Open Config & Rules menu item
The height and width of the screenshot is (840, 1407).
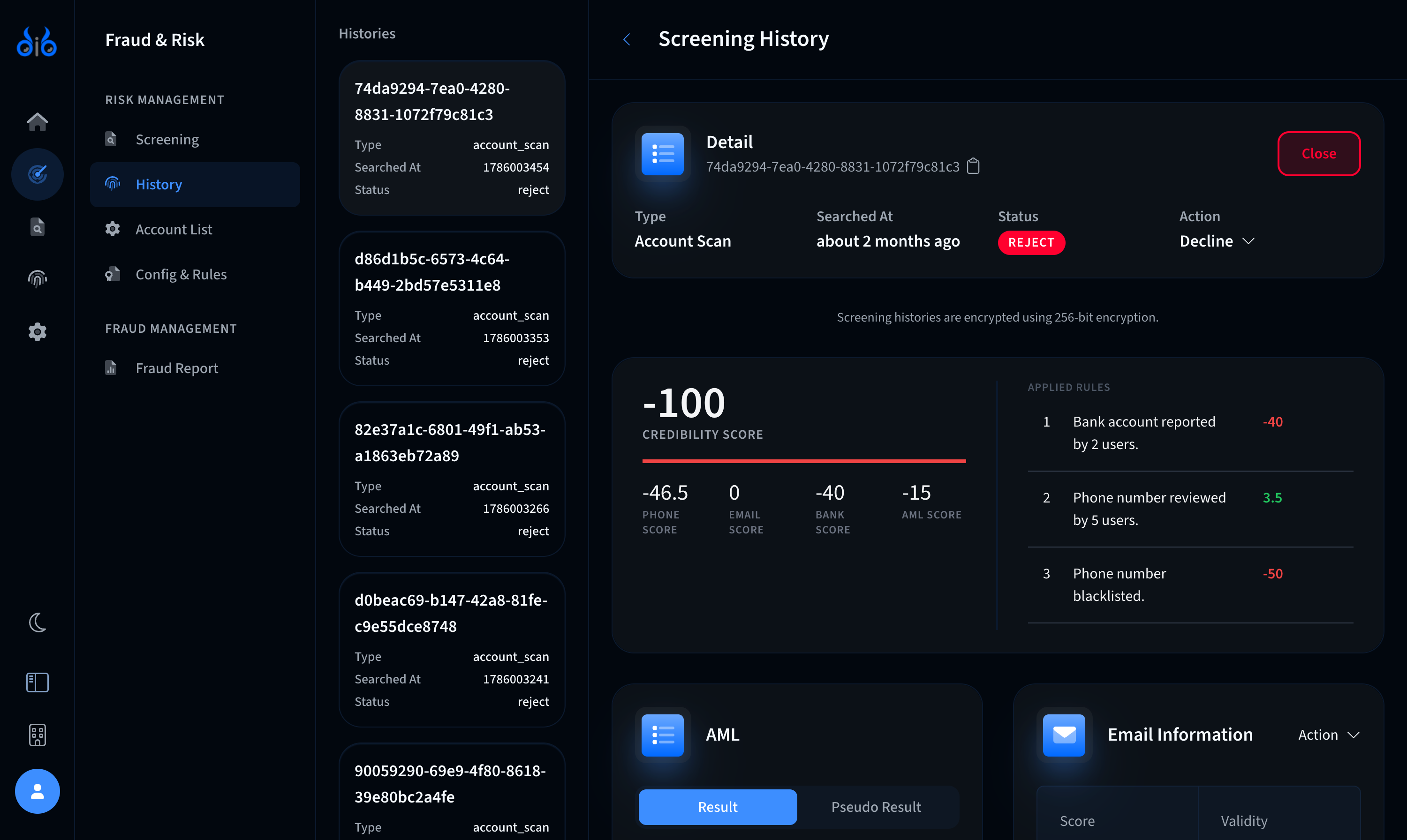195,275
